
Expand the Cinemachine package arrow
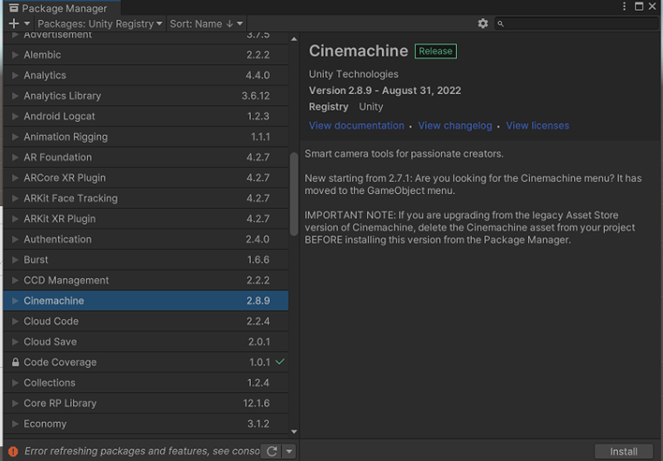15,301
